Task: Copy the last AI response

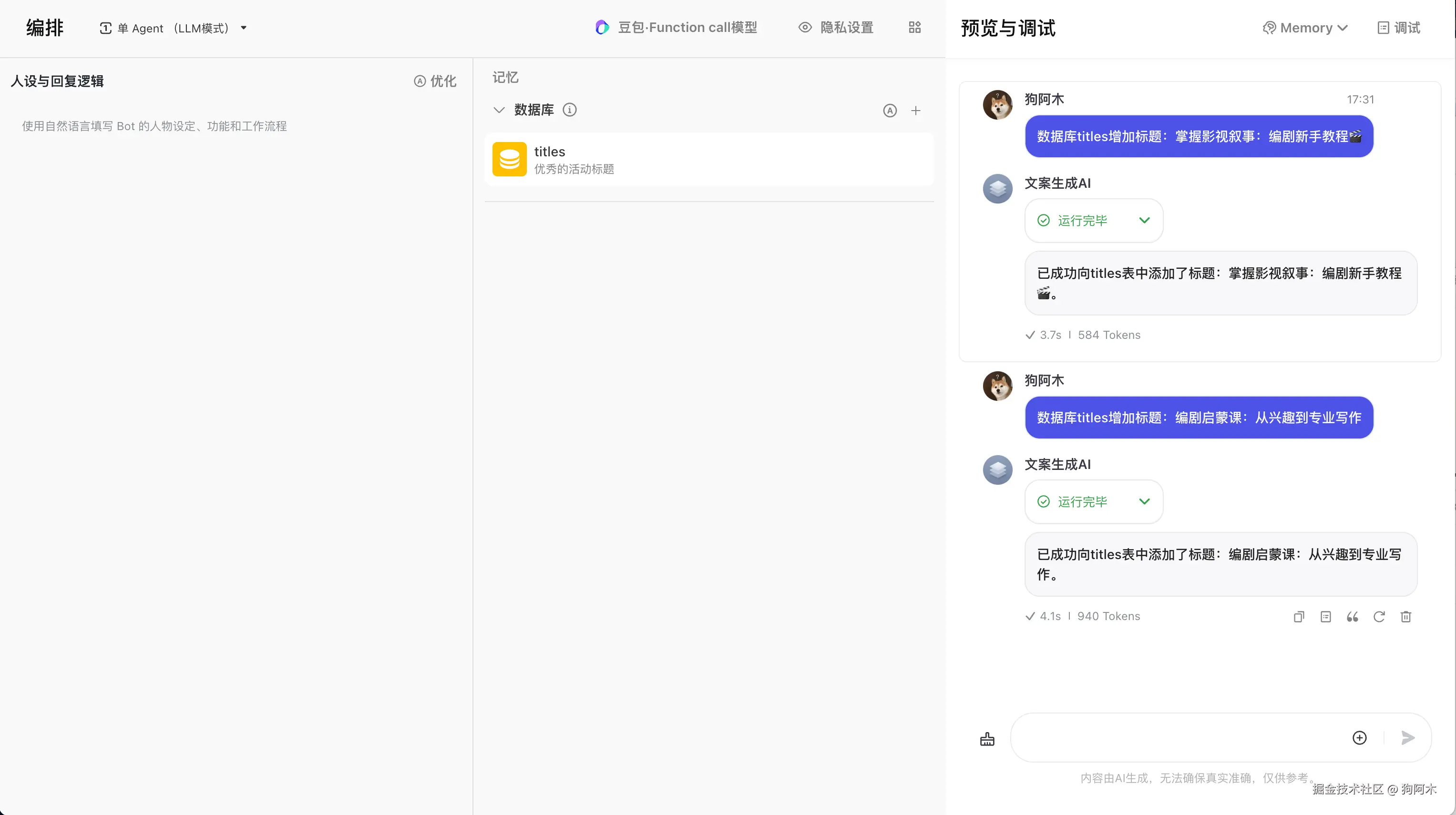Action: tap(1299, 617)
